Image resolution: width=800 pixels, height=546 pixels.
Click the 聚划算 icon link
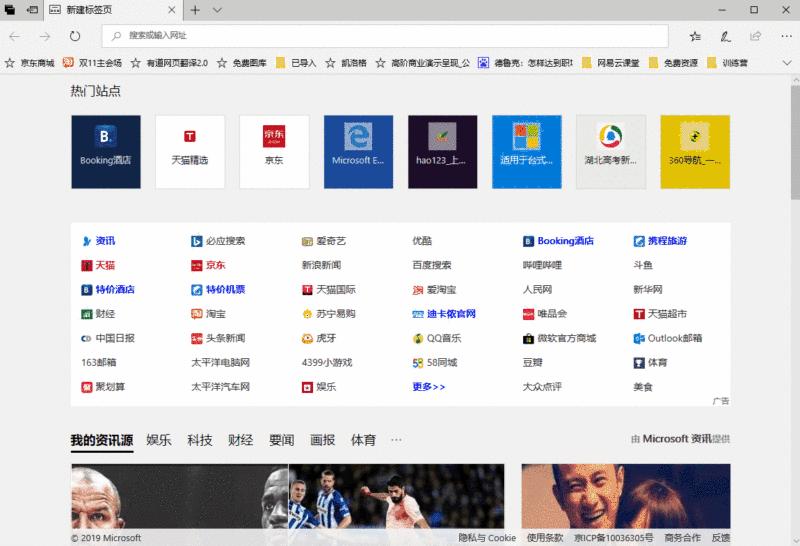coord(103,387)
